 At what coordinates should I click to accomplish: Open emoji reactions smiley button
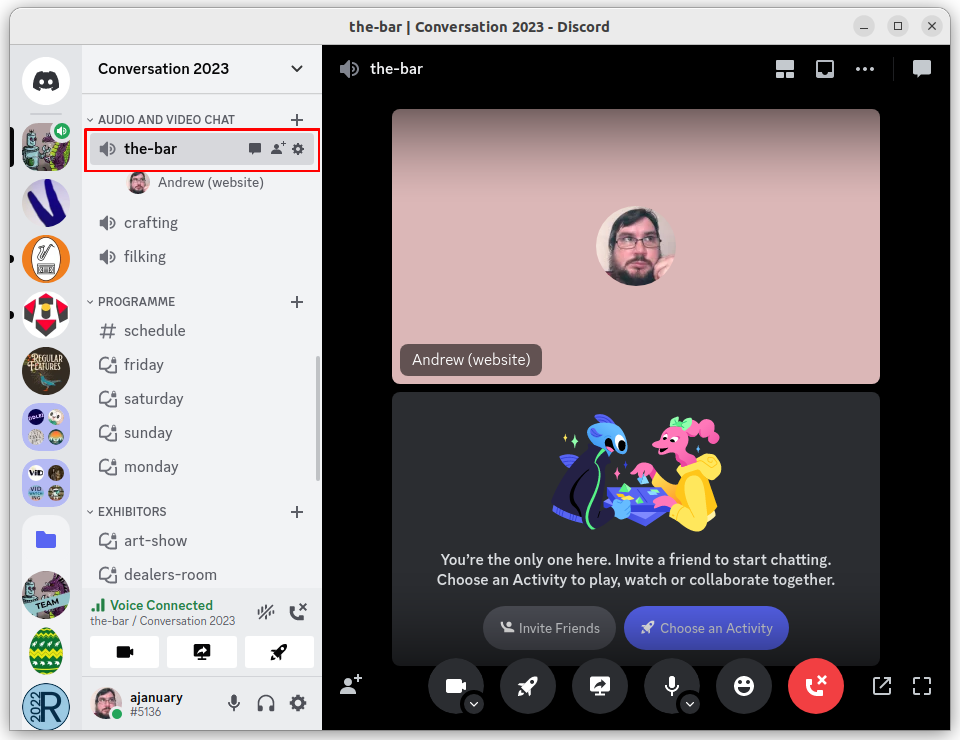click(744, 686)
